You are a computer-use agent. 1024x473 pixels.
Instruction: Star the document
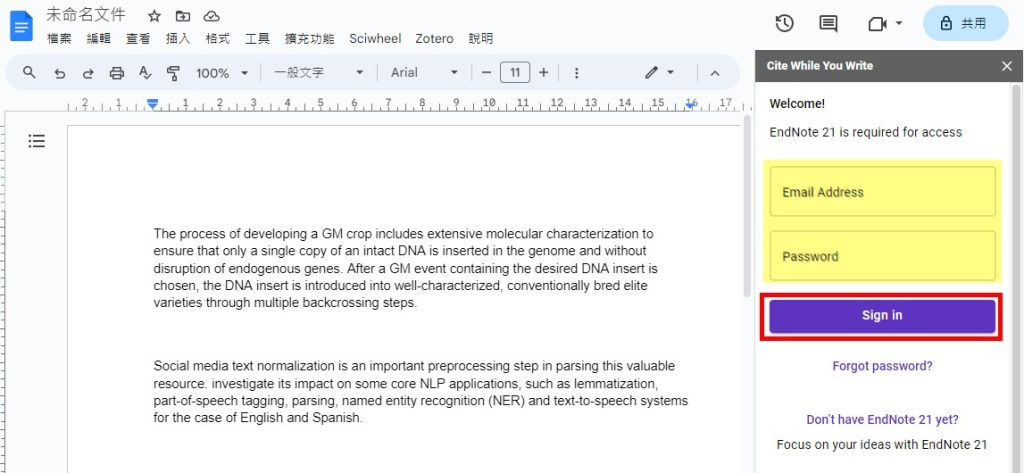click(x=154, y=16)
